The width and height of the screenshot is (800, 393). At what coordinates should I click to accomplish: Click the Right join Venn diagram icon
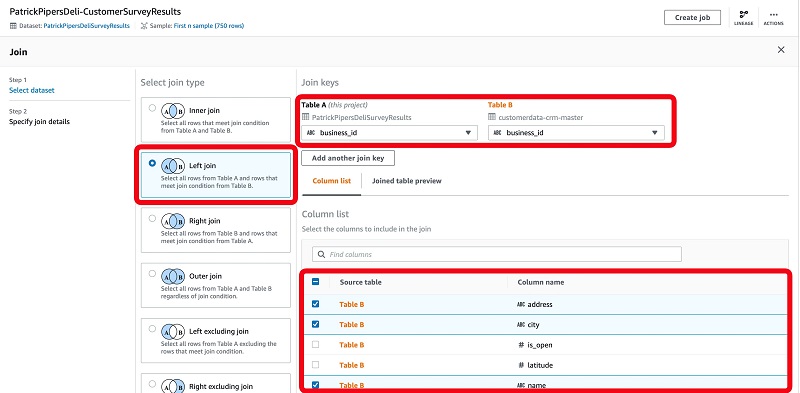point(173,221)
